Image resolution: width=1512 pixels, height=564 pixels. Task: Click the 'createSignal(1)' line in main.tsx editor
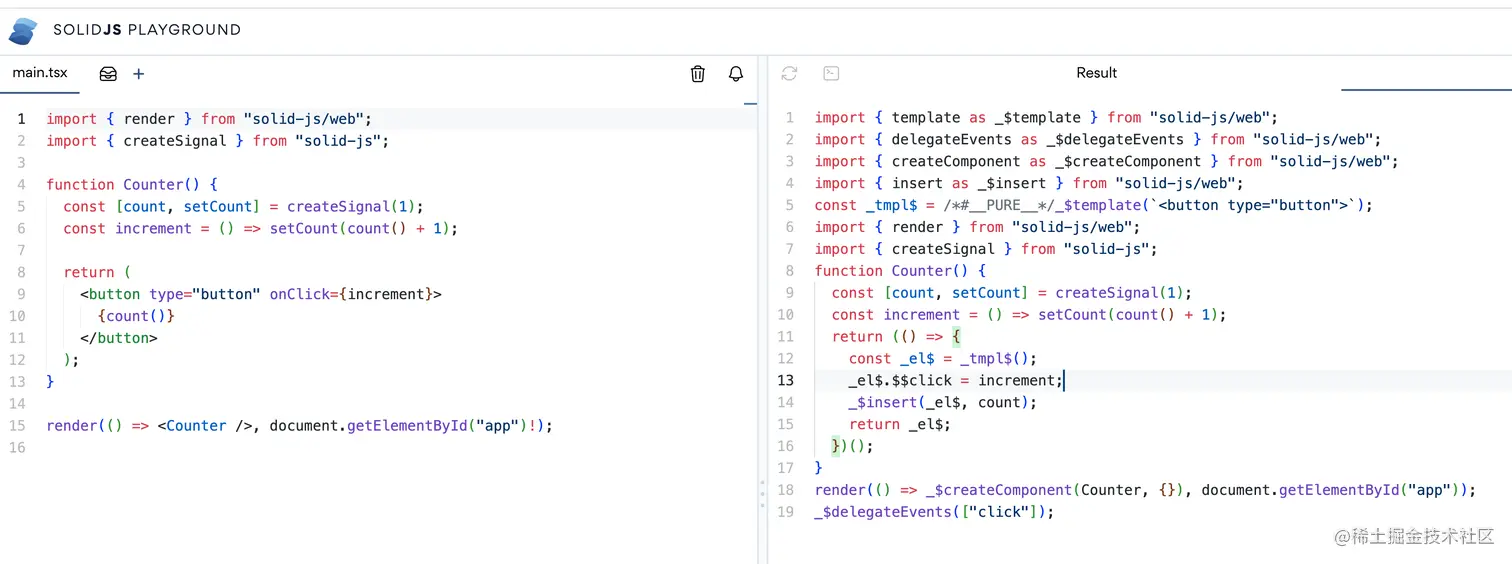click(244, 207)
